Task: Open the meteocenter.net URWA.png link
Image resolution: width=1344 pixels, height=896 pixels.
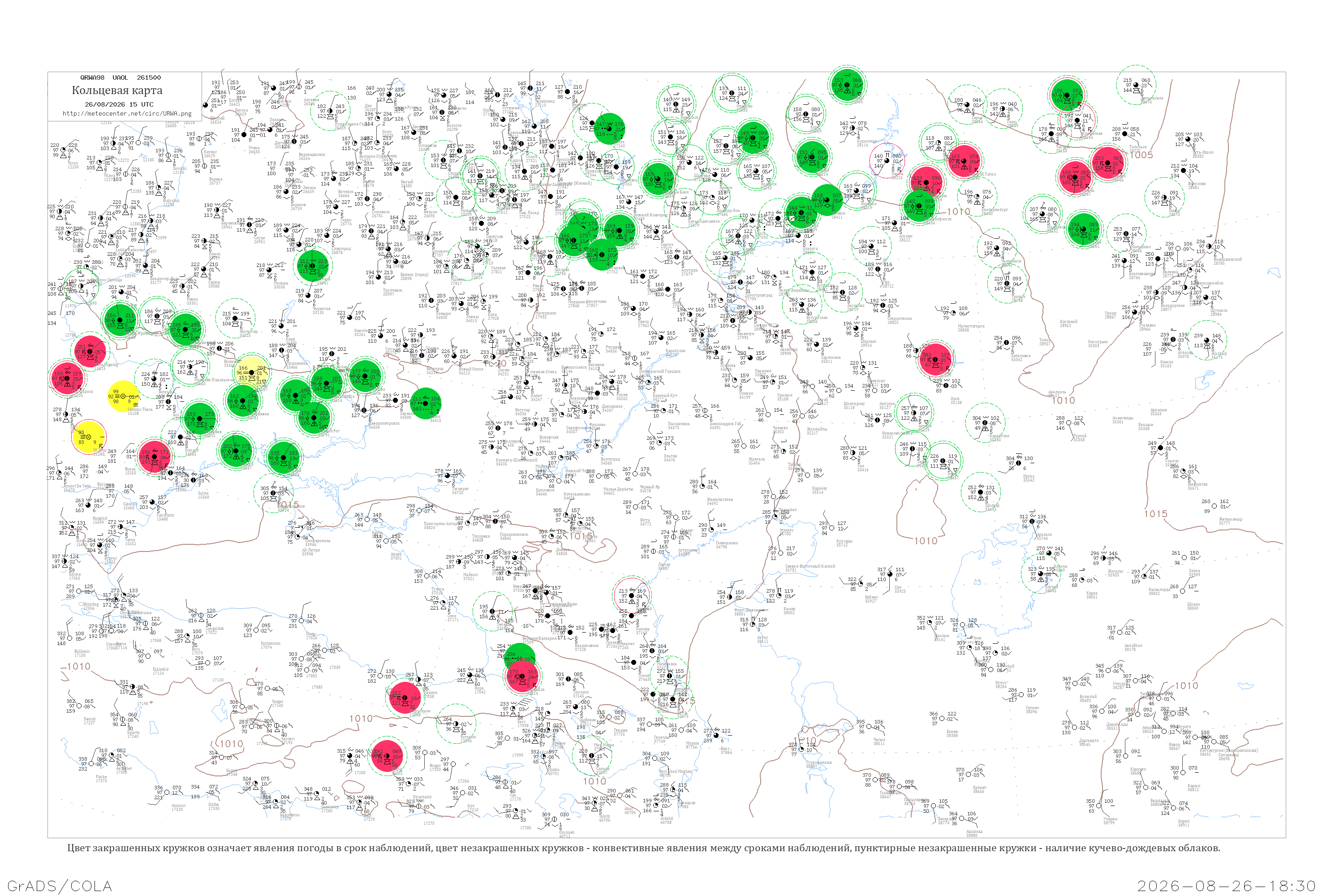Action: tap(127, 113)
